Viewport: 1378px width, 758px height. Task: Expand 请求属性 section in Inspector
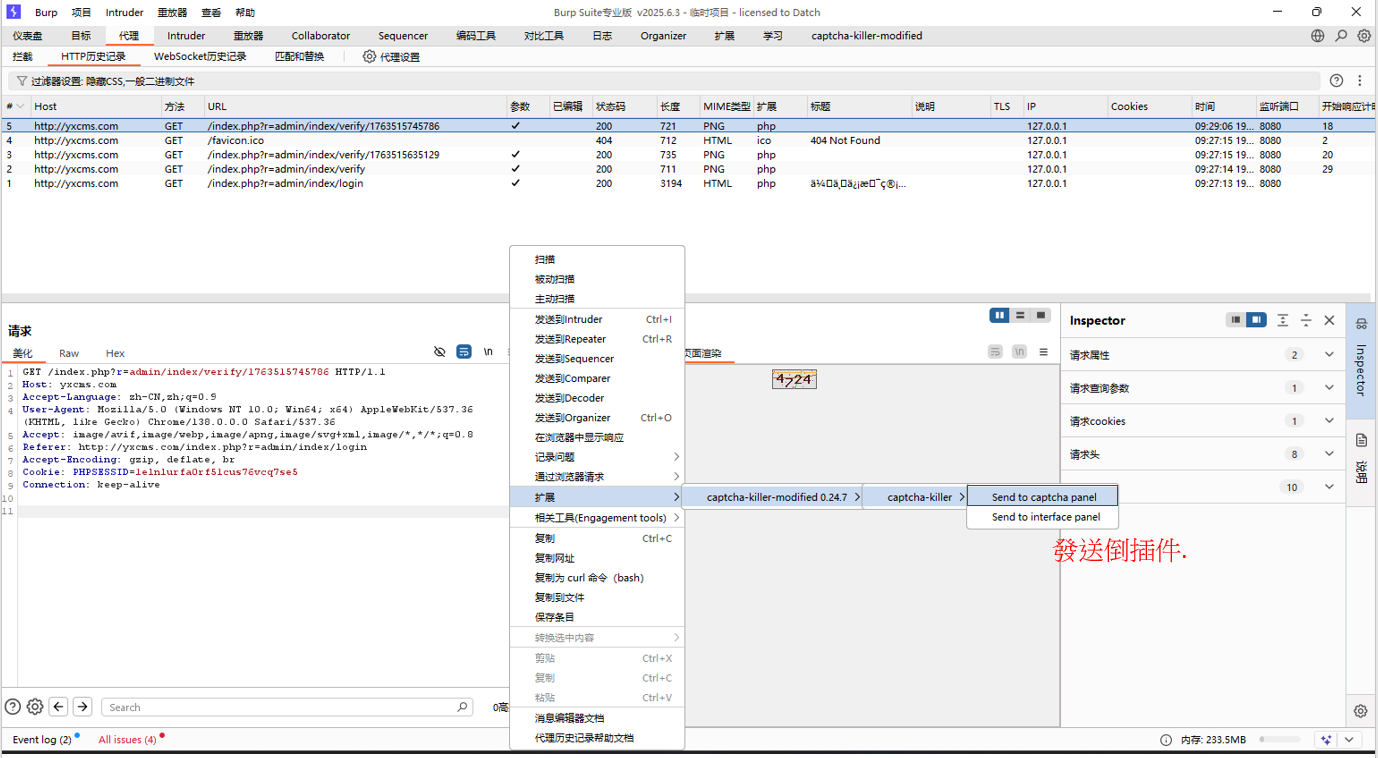click(1329, 354)
